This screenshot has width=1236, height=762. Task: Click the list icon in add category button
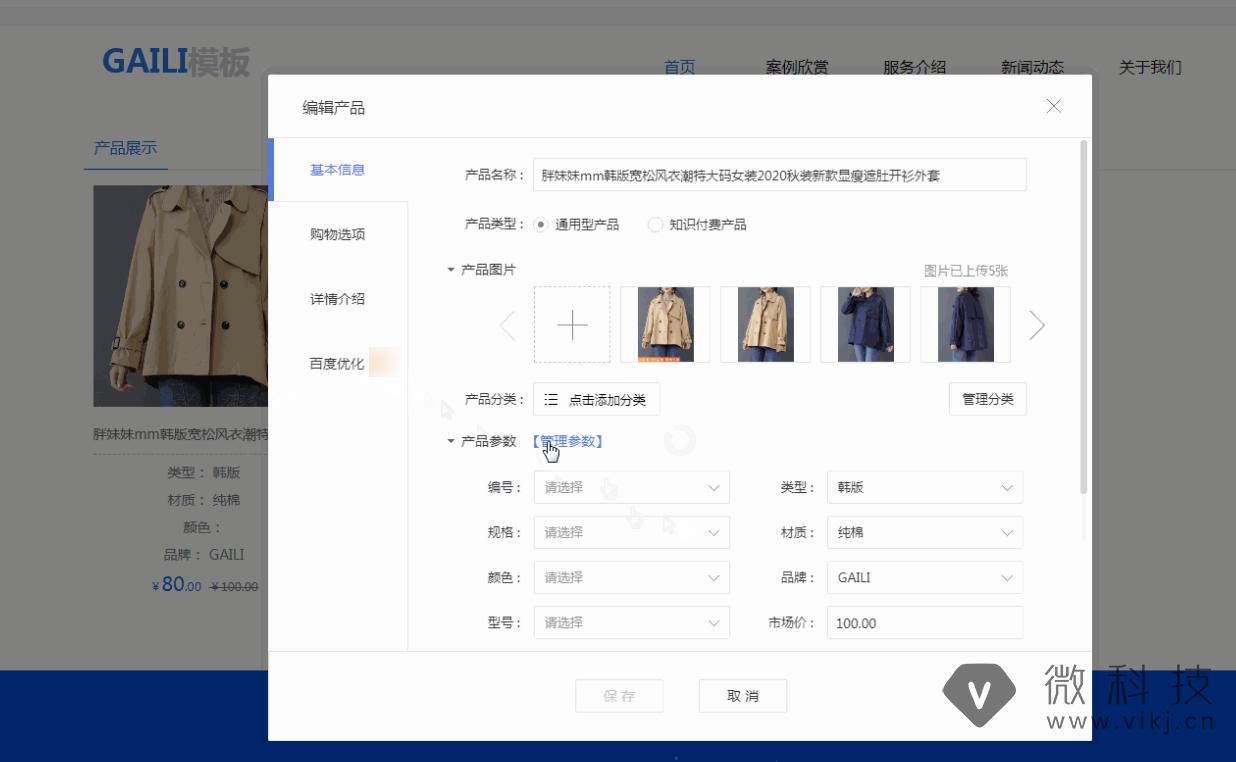point(551,399)
